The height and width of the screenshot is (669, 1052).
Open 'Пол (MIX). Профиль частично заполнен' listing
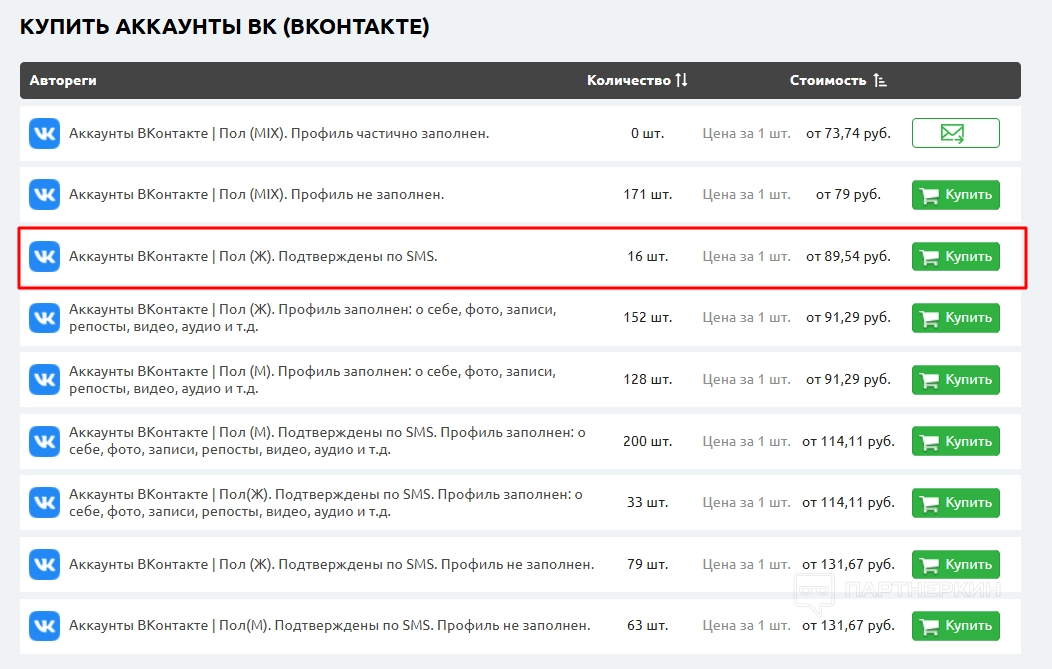pos(279,134)
